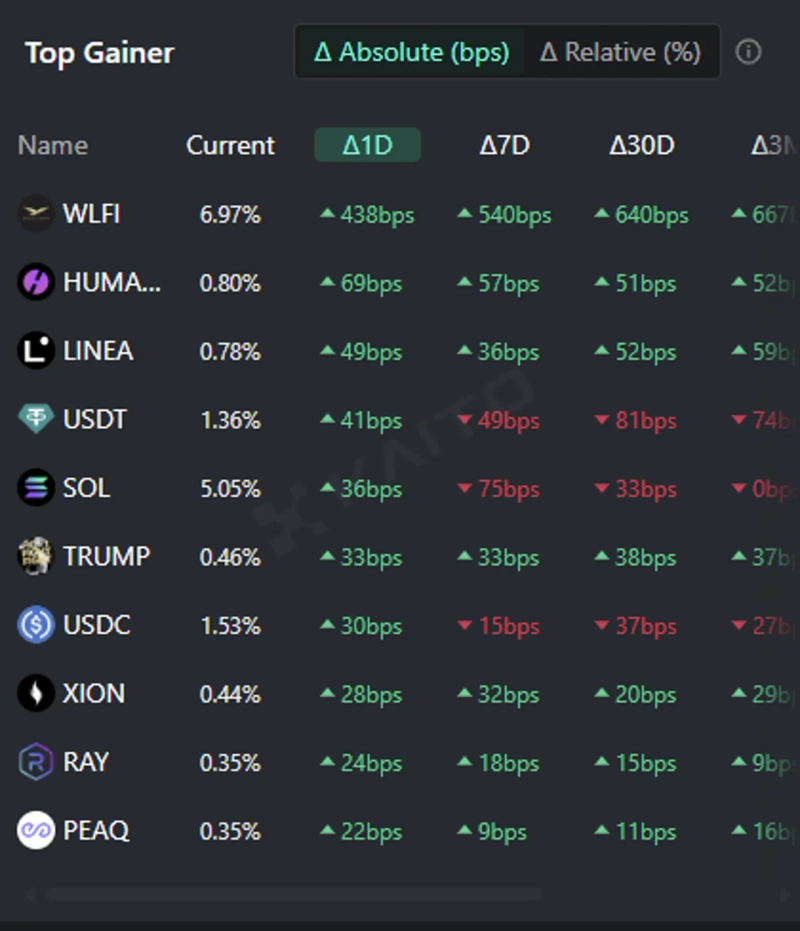The image size is (800, 931).
Task: Open the Top Gainer info tooltip icon
Action: pos(748,52)
